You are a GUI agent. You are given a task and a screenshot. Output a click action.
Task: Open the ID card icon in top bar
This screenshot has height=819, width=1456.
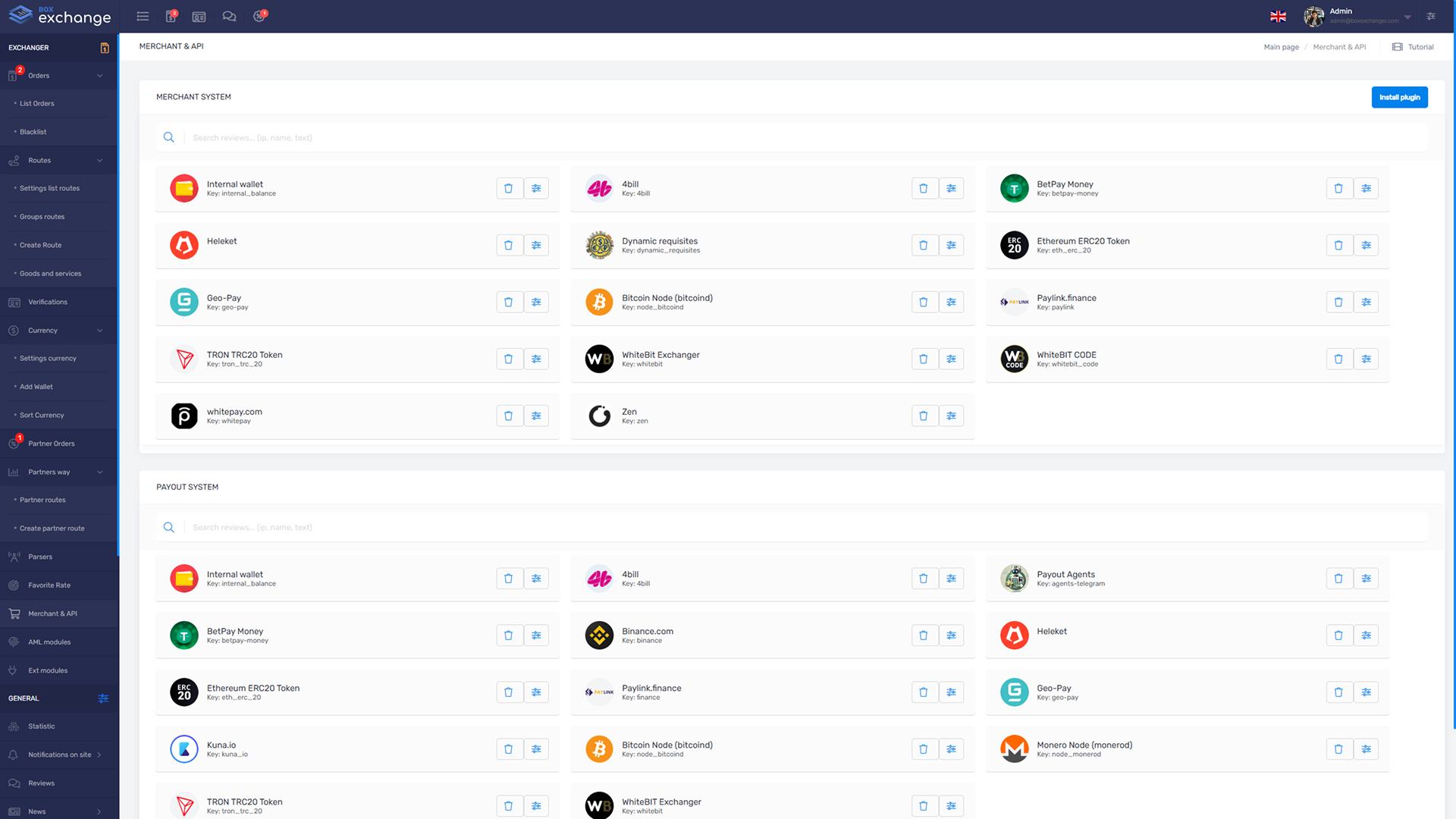199,16
